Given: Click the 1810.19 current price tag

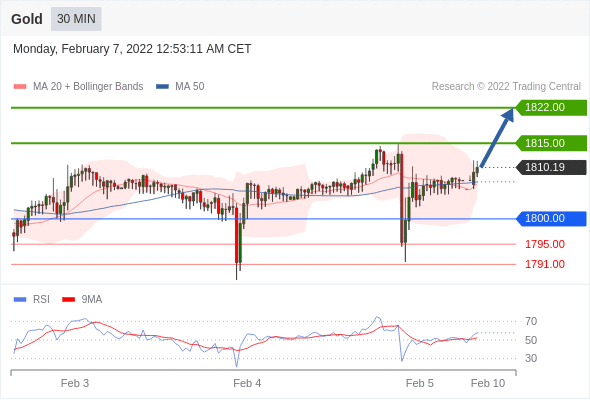Looking at the screenshot, I should tap(551, 167).
